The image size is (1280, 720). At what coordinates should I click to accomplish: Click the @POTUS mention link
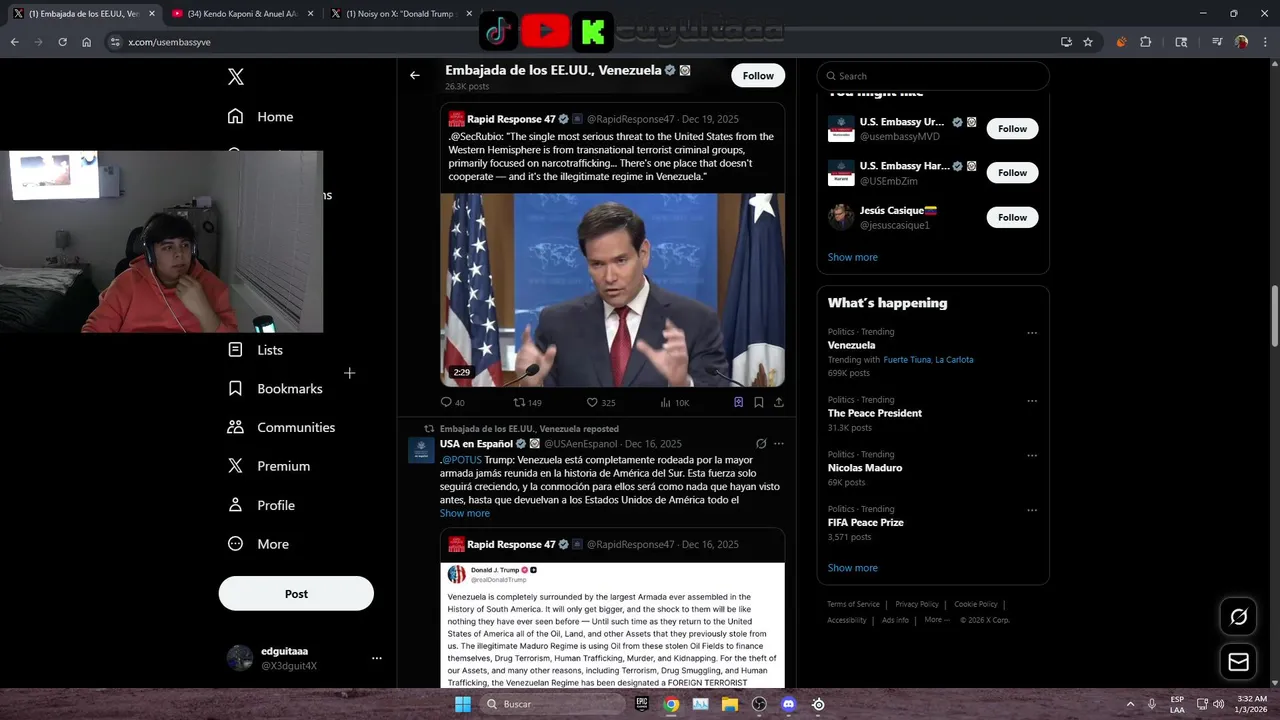point(462,460)
